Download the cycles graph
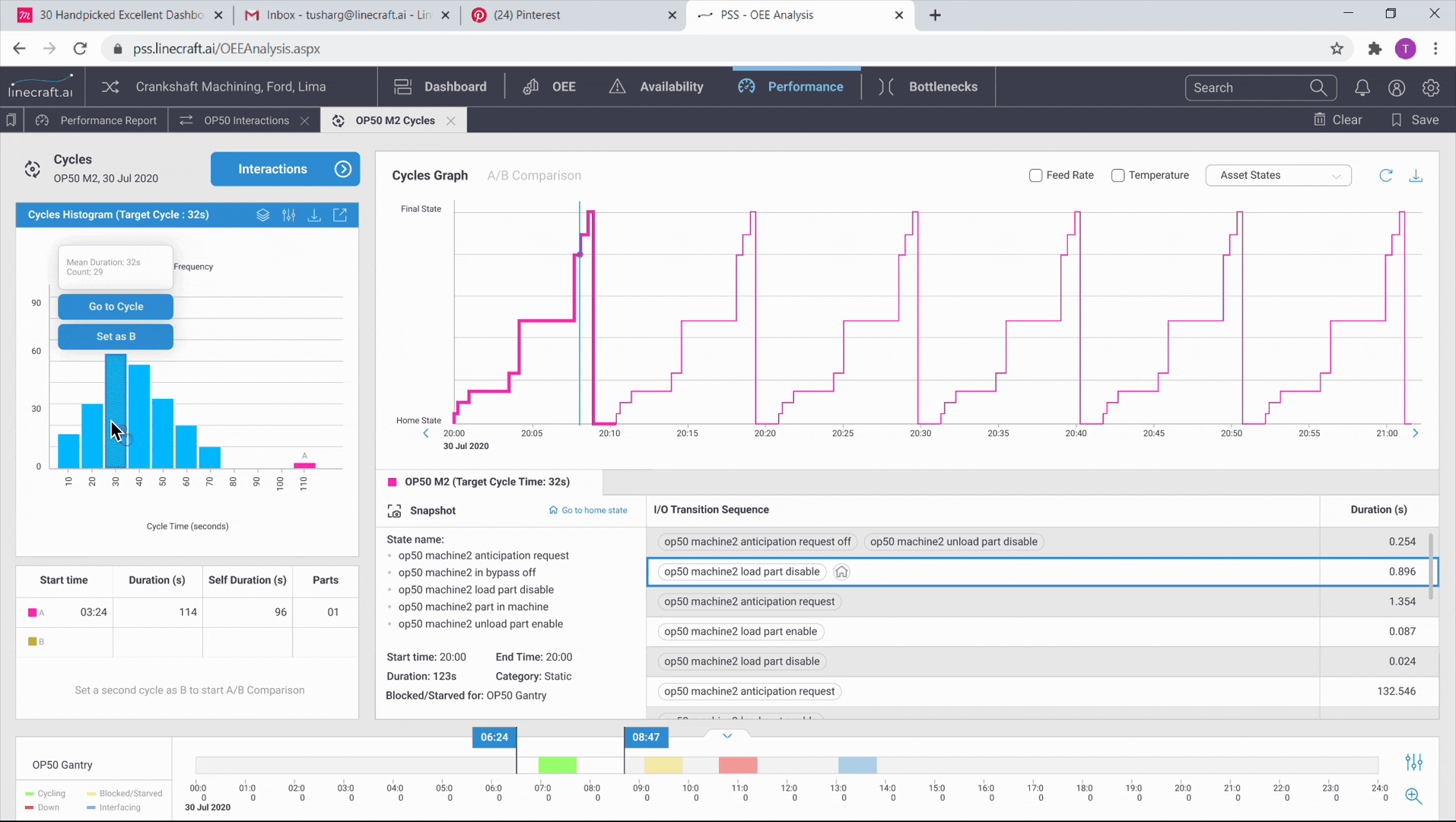The width and height of the screenshot is (1456, 822). click(x=1416, y=175)
